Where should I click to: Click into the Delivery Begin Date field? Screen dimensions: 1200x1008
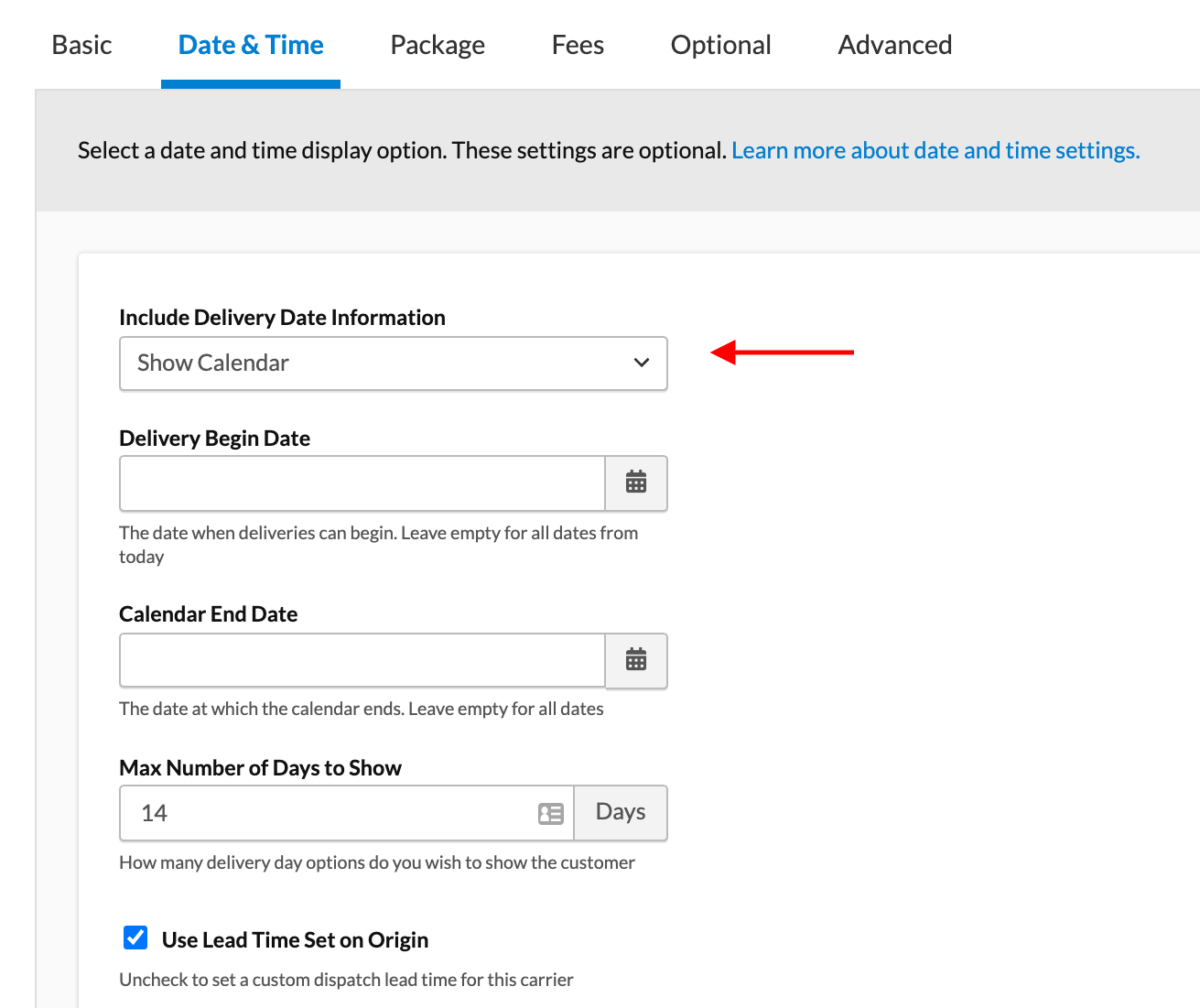coord(362,483)
